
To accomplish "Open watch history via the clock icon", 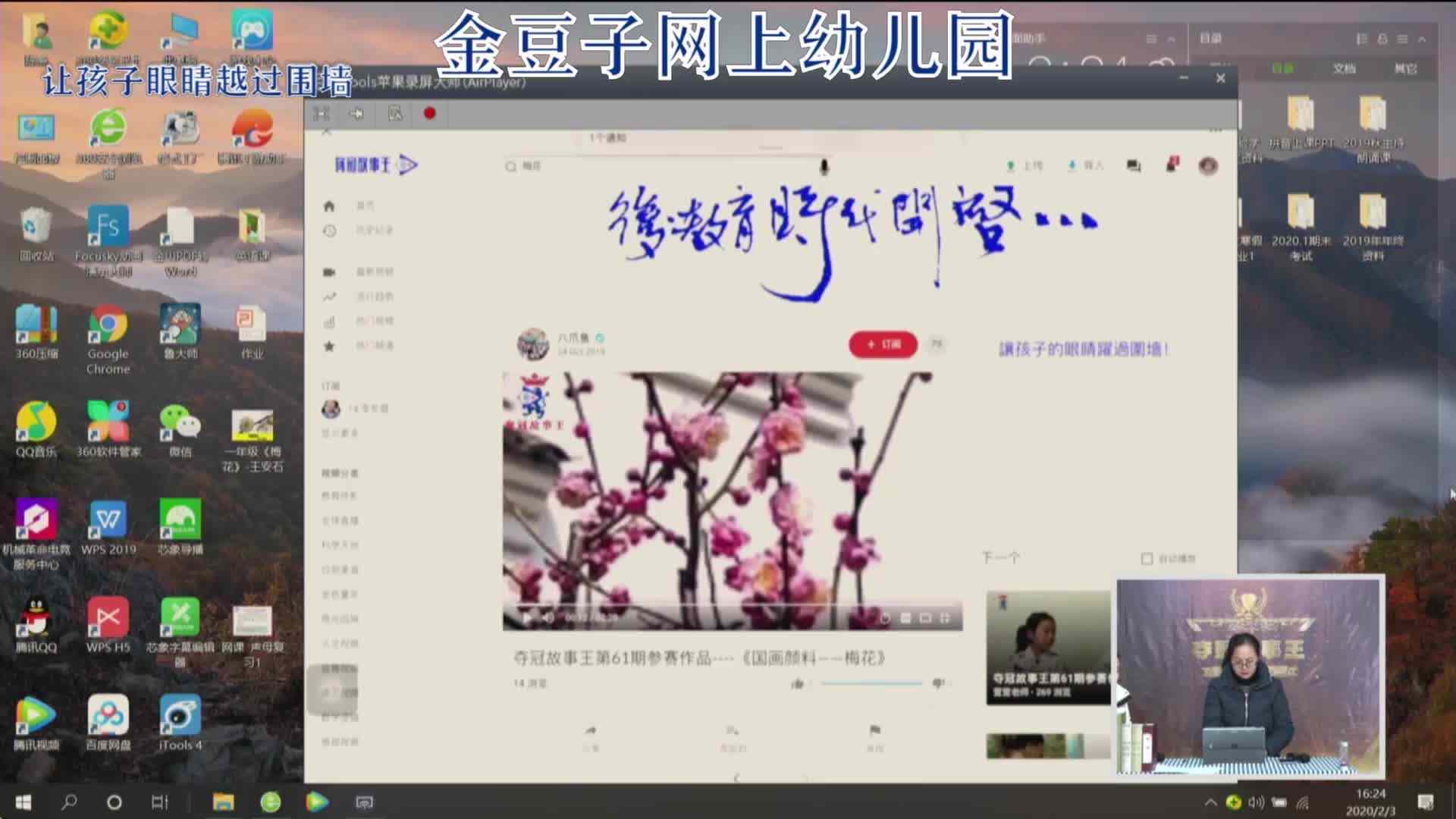I will (328, 230).
